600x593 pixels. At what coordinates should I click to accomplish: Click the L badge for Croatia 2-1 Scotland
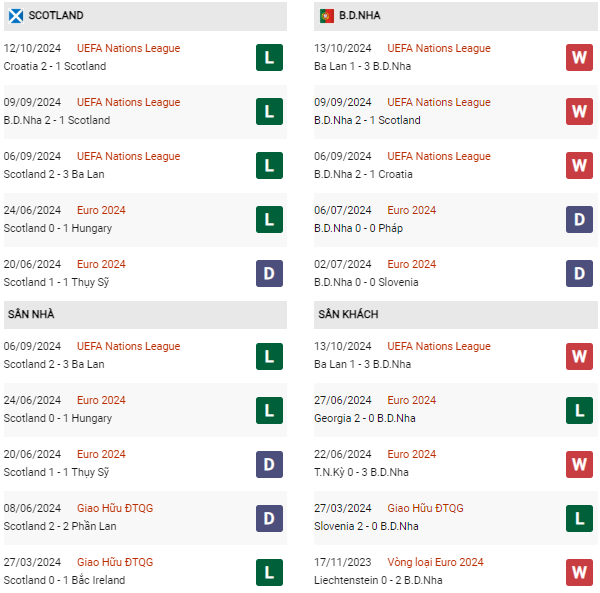(269, 57)
